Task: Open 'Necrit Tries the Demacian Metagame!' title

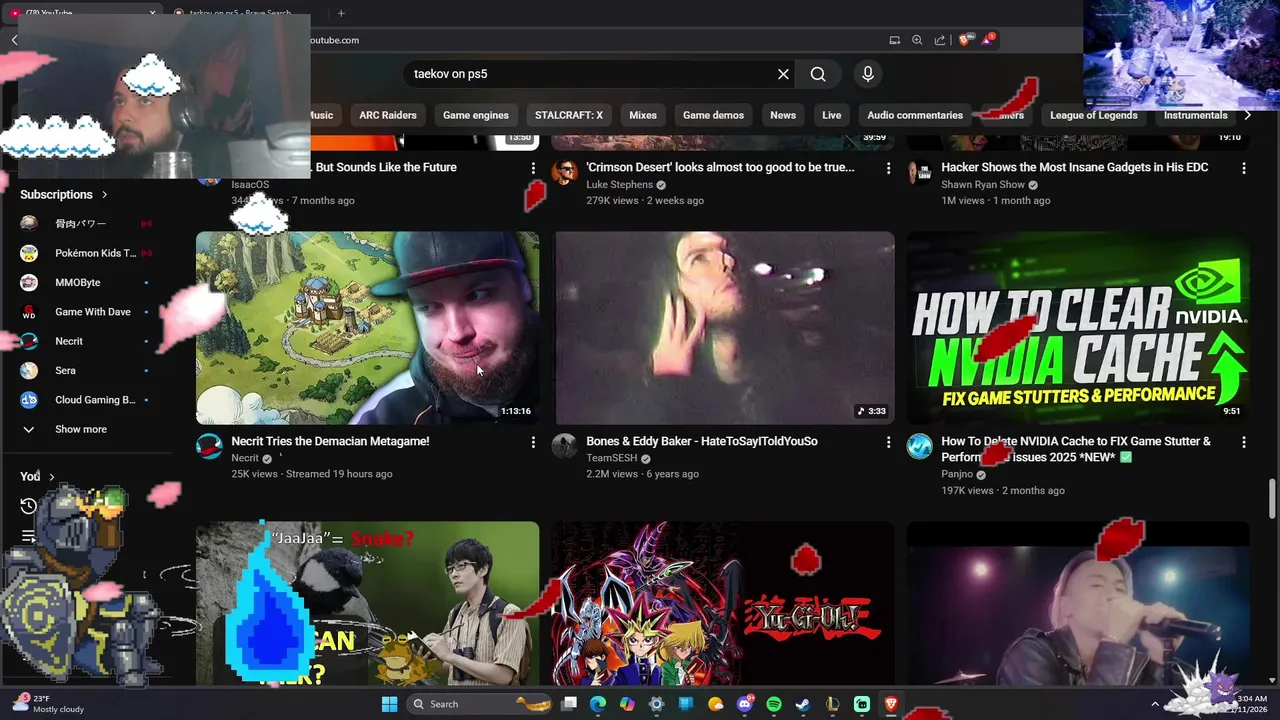Action: point(330,441)
